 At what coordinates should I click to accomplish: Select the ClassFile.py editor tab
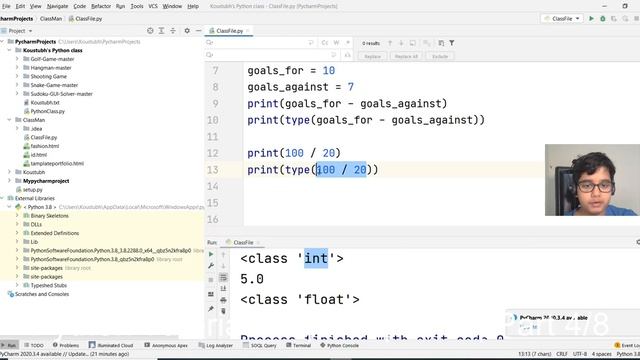(229, 31)
